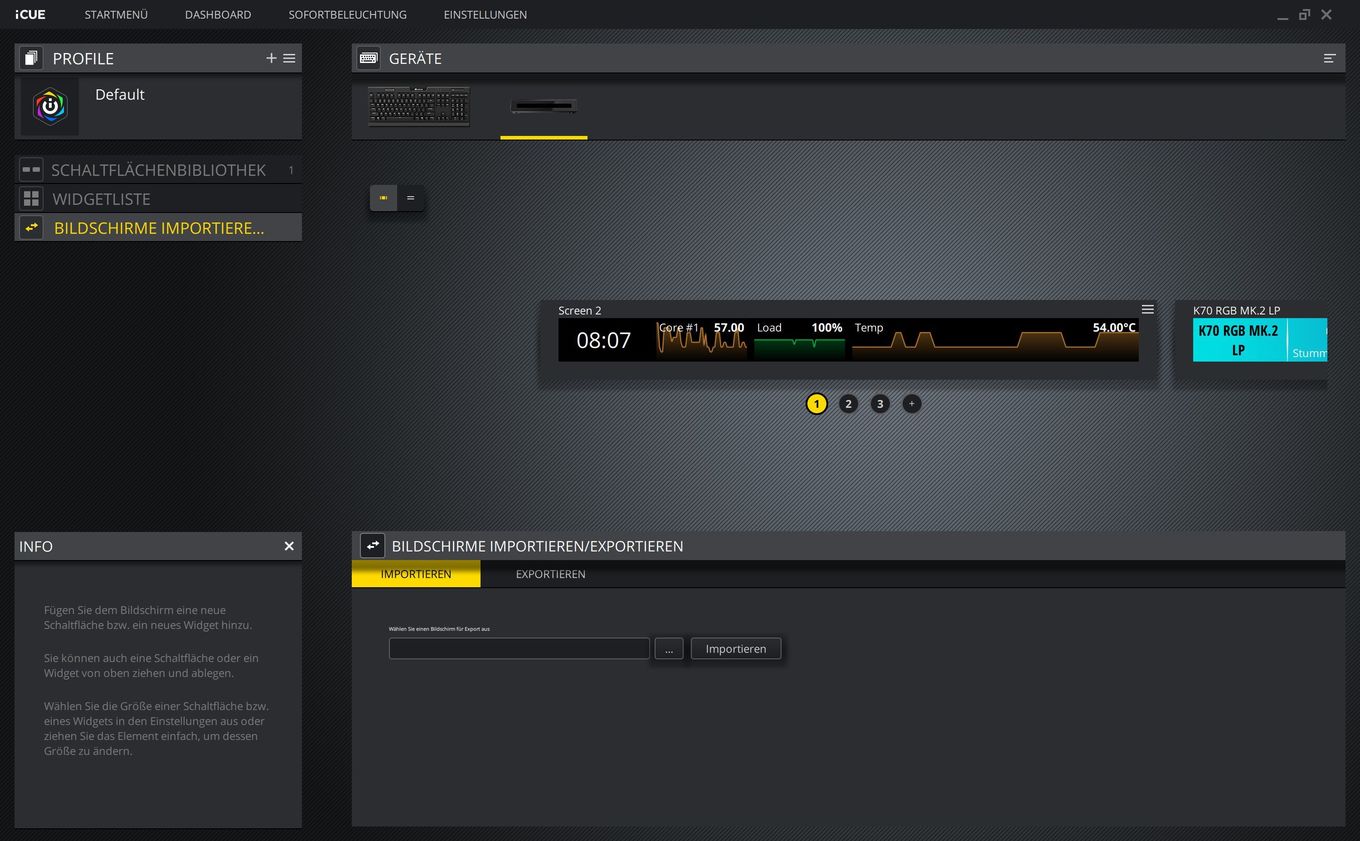This screenshot has width=1360, height=841.
Task: Click the Screen 2 title
Action: pos(580,310)
